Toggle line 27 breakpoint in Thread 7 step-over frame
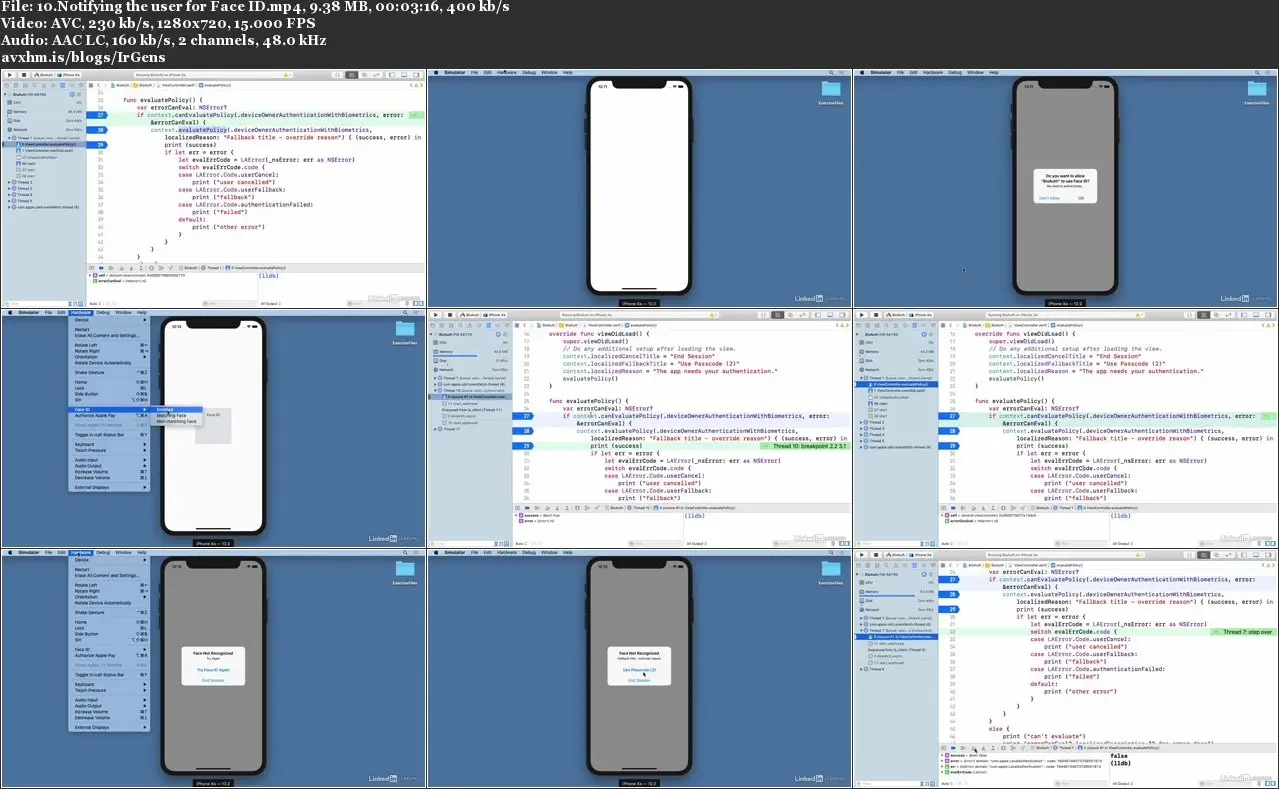 949,580
